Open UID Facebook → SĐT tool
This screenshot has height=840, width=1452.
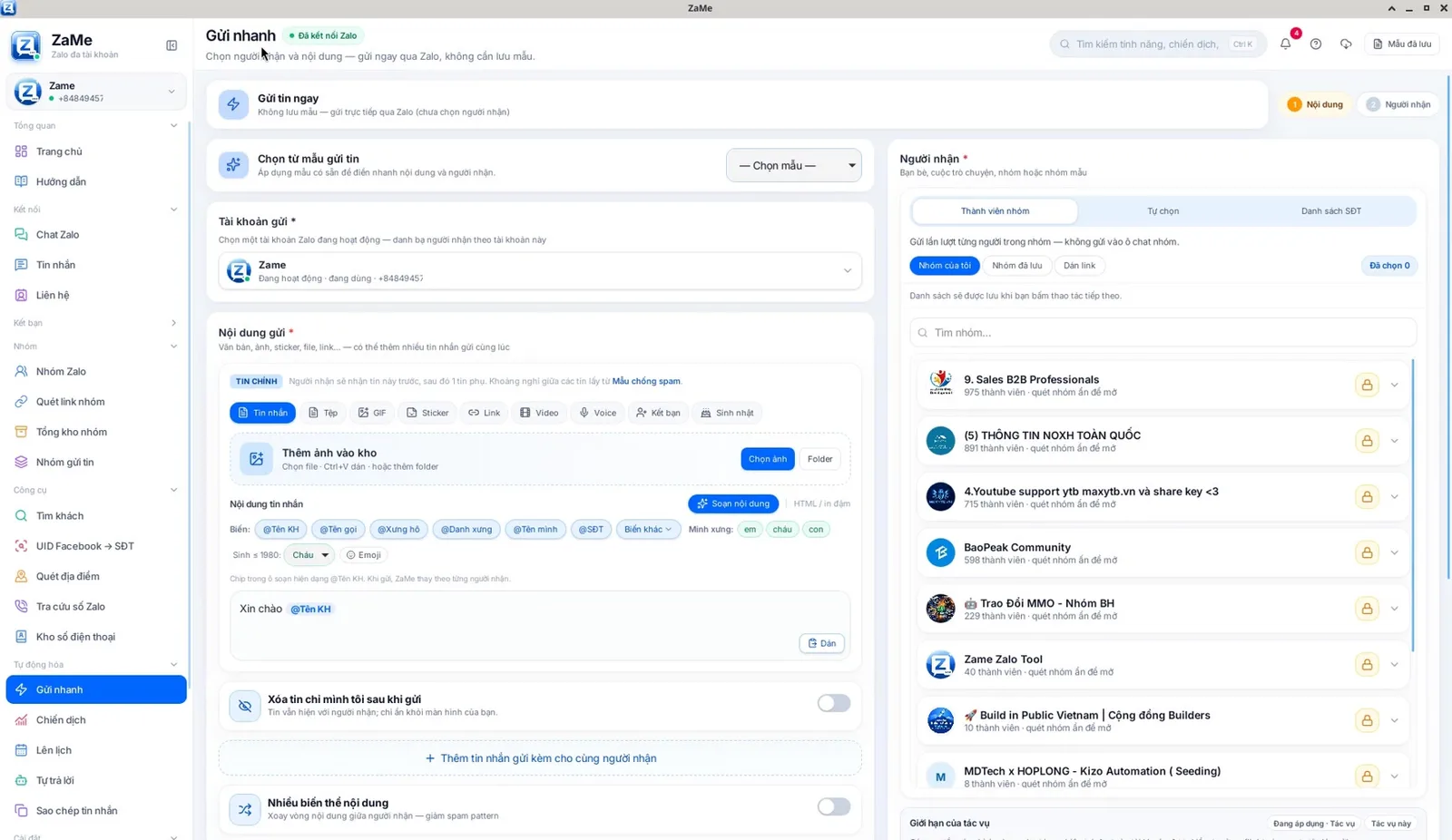[x=96, y=546]
